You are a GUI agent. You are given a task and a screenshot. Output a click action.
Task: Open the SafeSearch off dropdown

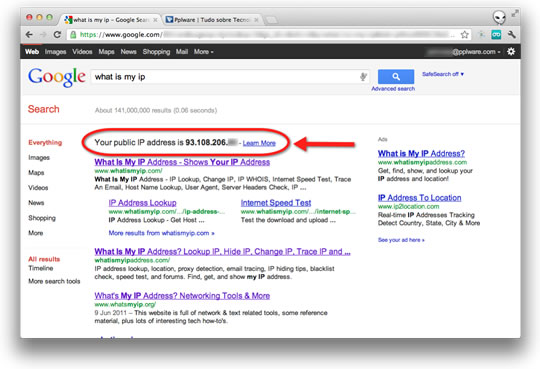point(443,74)
